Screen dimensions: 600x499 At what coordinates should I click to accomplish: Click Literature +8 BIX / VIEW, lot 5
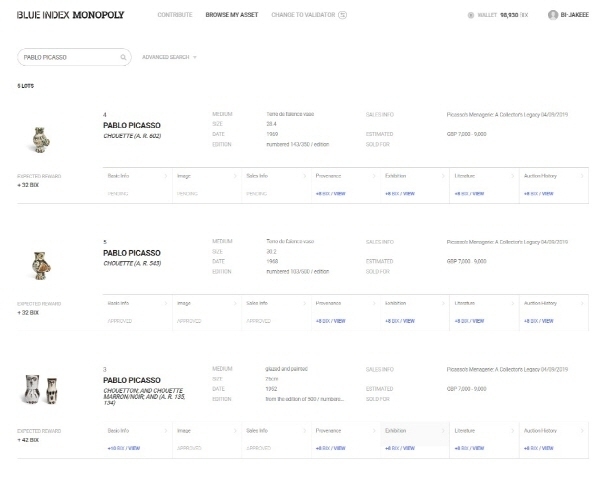point(469,321)
